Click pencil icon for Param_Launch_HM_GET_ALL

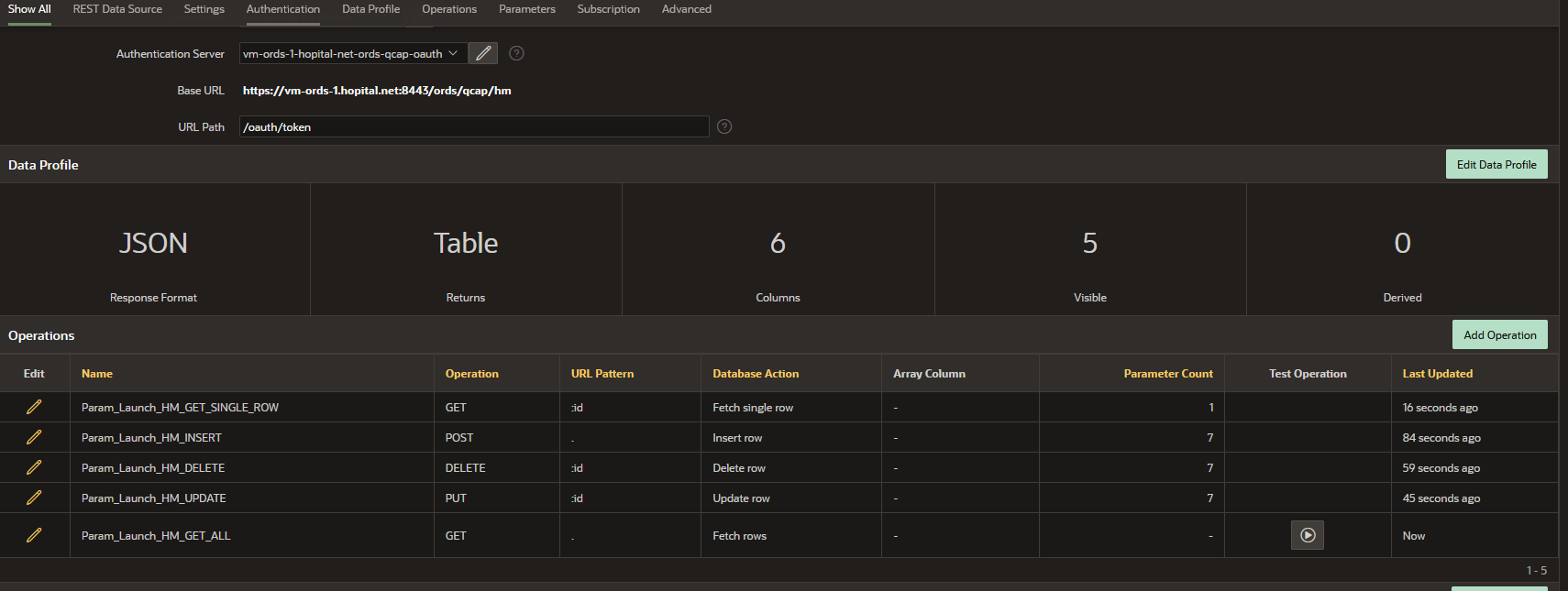(34, 535)
